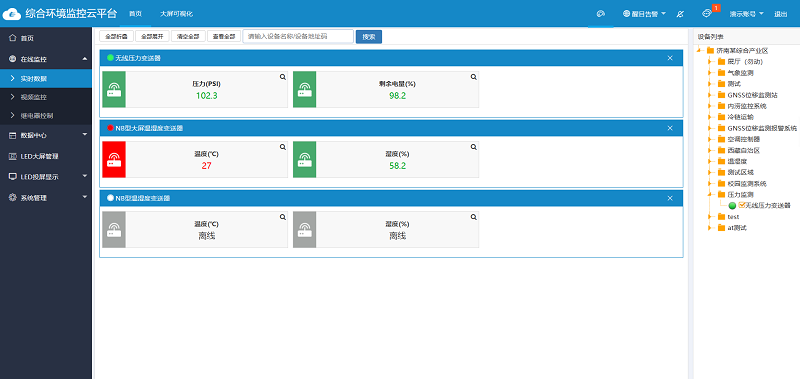The image size is (800, 379).
Task: Click magnifier icon on 剩余电量(%) card
Action: point(473,77)
